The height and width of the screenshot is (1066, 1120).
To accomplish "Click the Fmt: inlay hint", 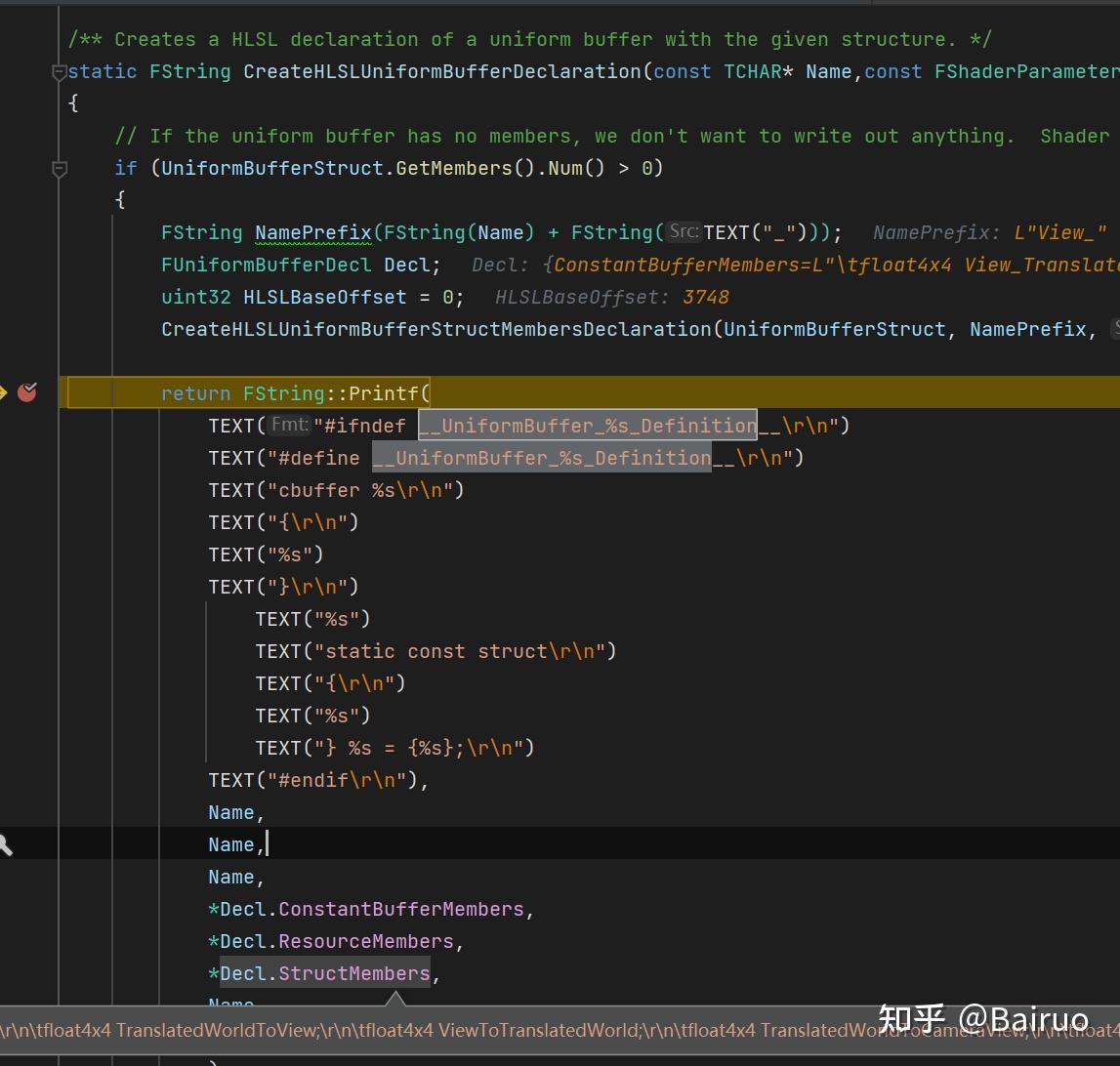I will [289, 425].
